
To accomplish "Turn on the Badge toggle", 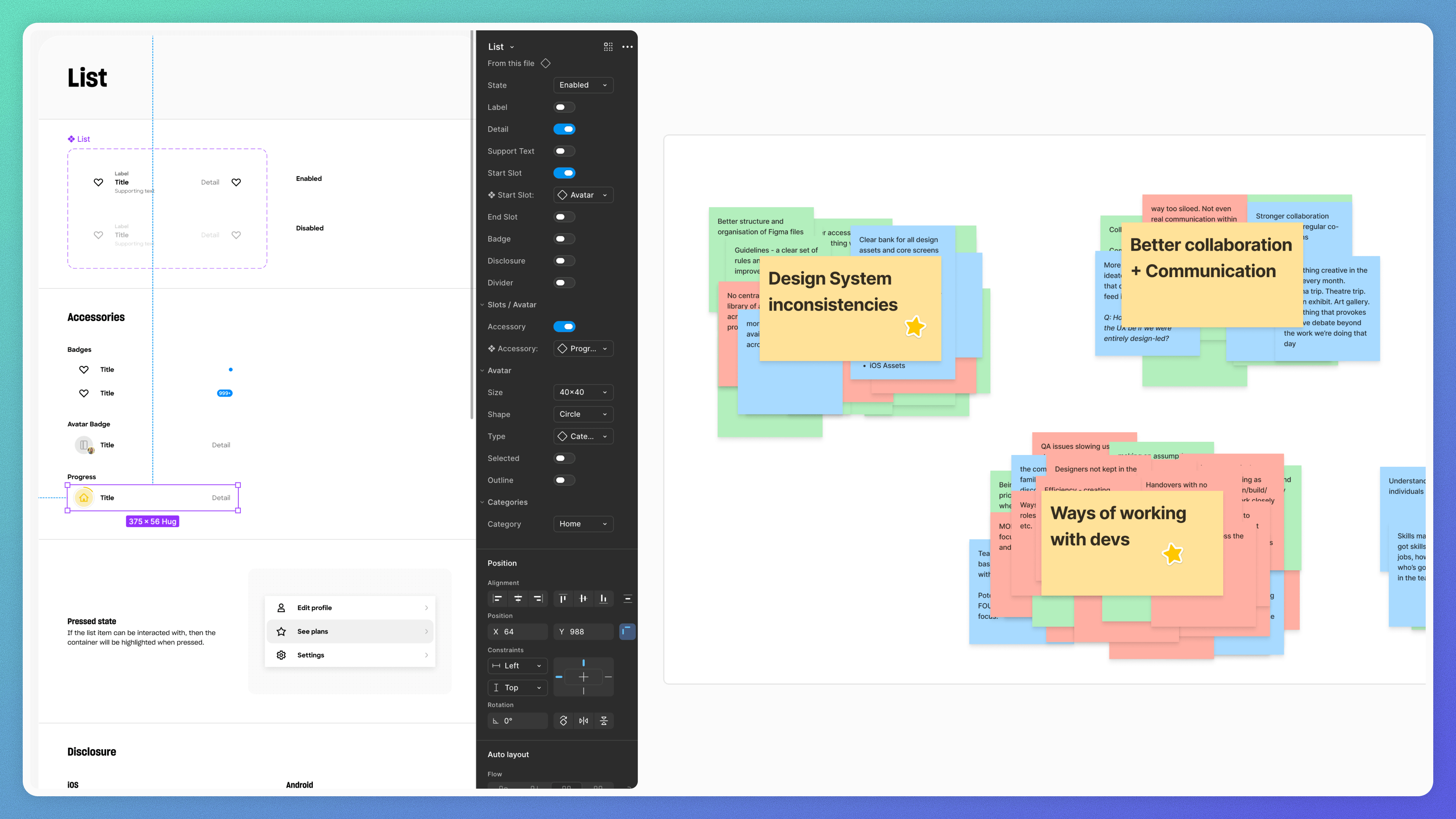I will tap(564, 239).
